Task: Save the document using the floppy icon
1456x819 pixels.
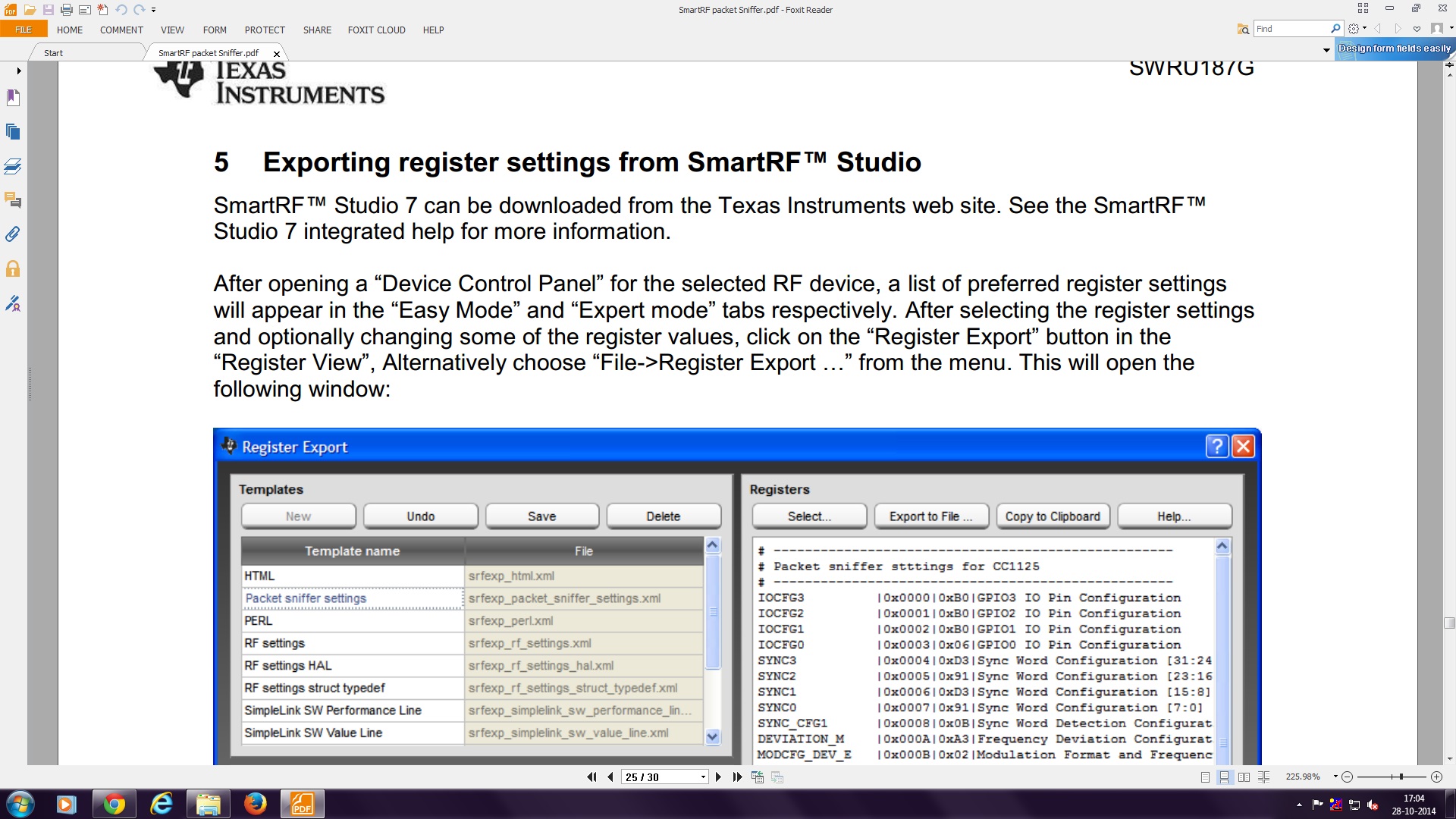Action: [48, 10]
